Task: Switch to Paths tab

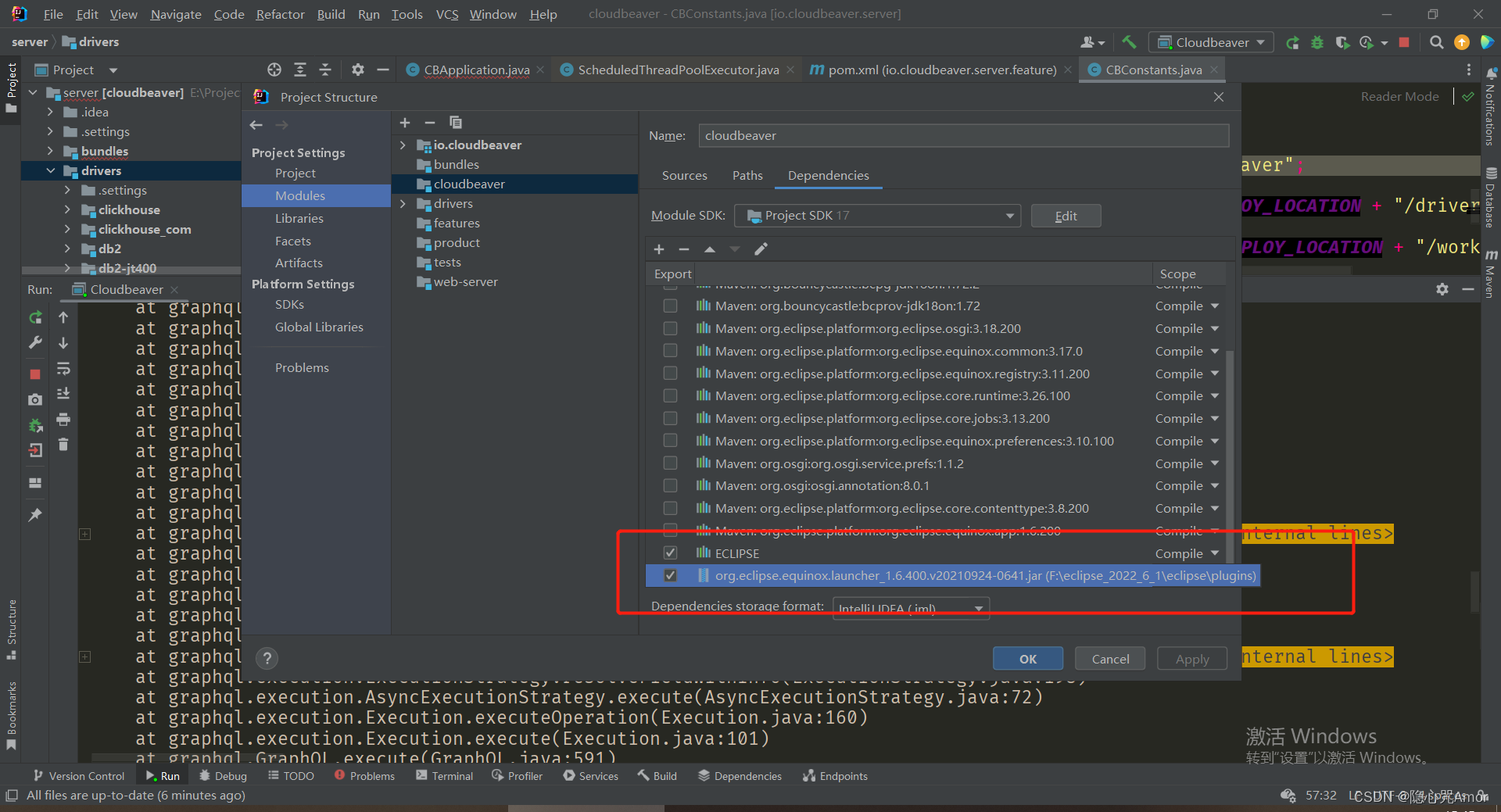Action: click(747, 176)
